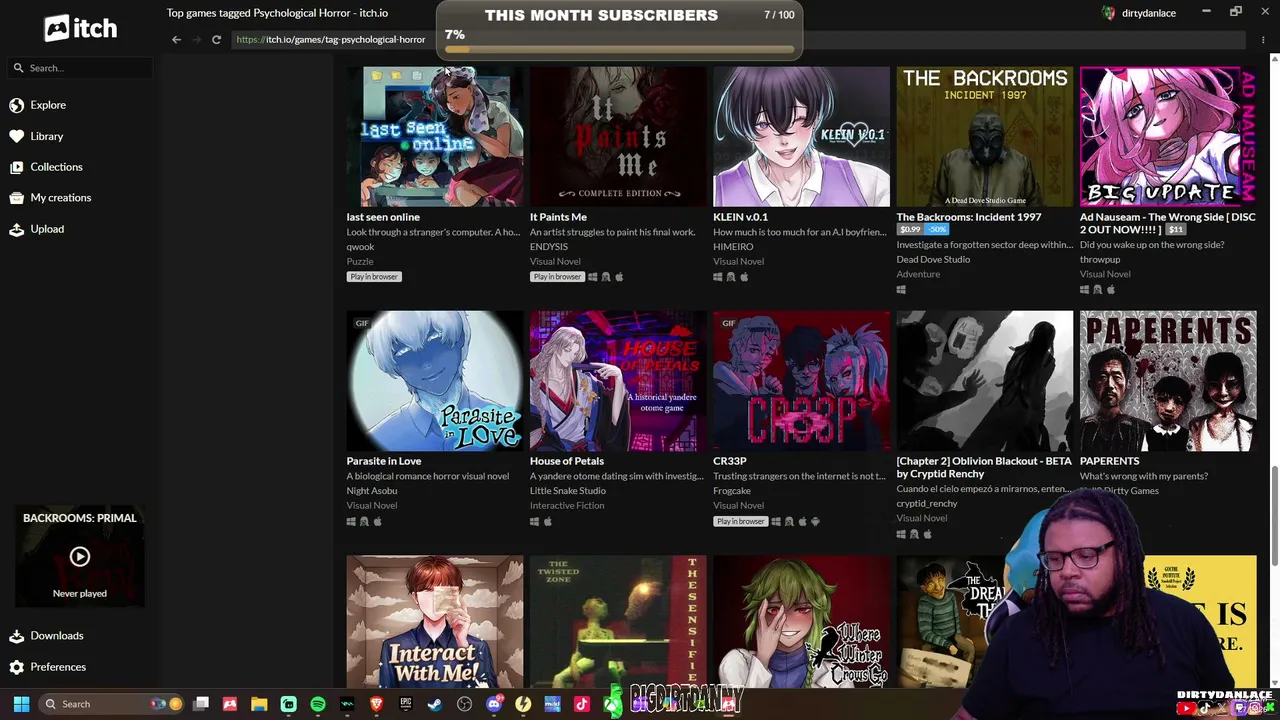Click 'Play in browser' under last seen online
1280x720 pixels.
pyautogui.click(x=374, y=277)
